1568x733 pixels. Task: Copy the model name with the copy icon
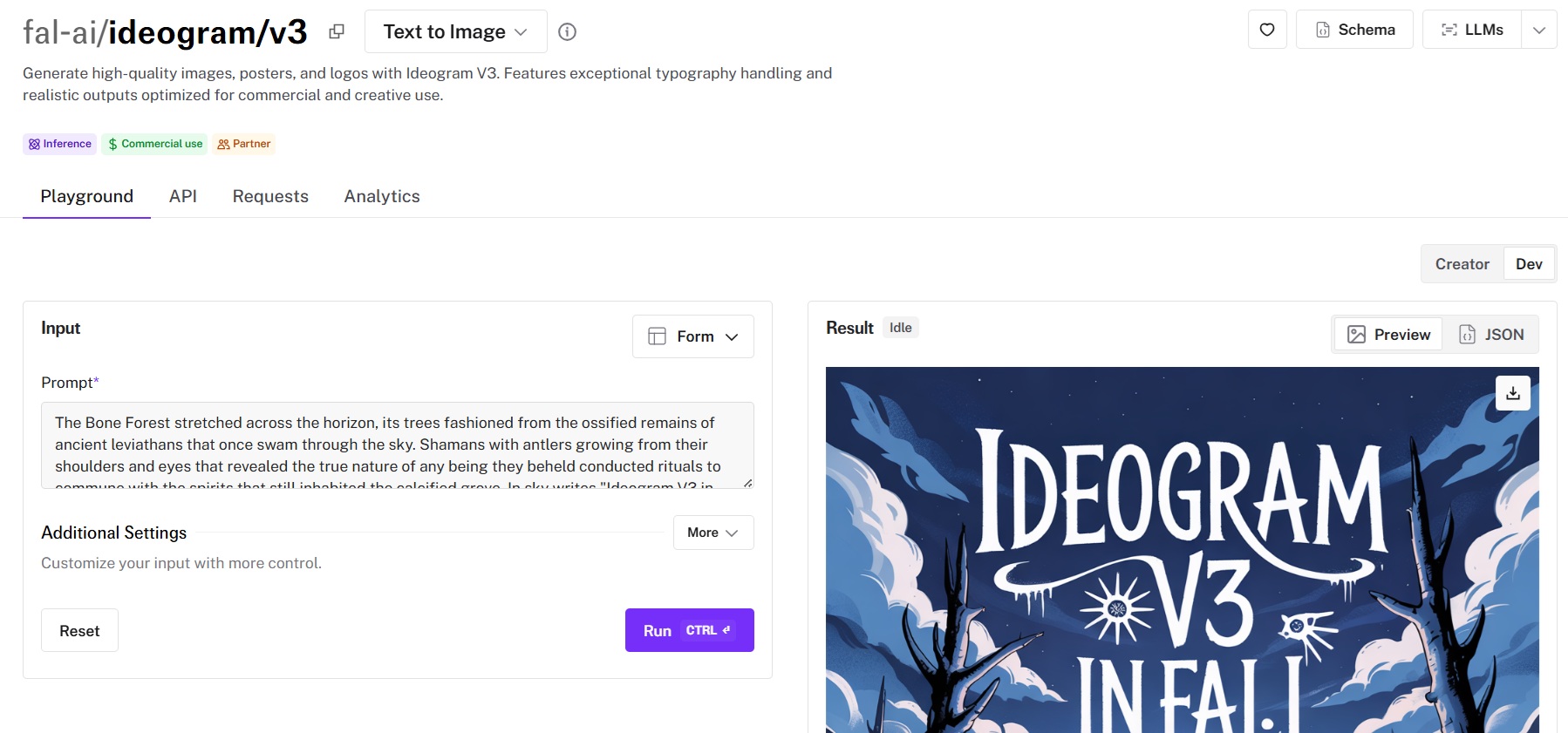pyautogui.click(x=337, y=32)
